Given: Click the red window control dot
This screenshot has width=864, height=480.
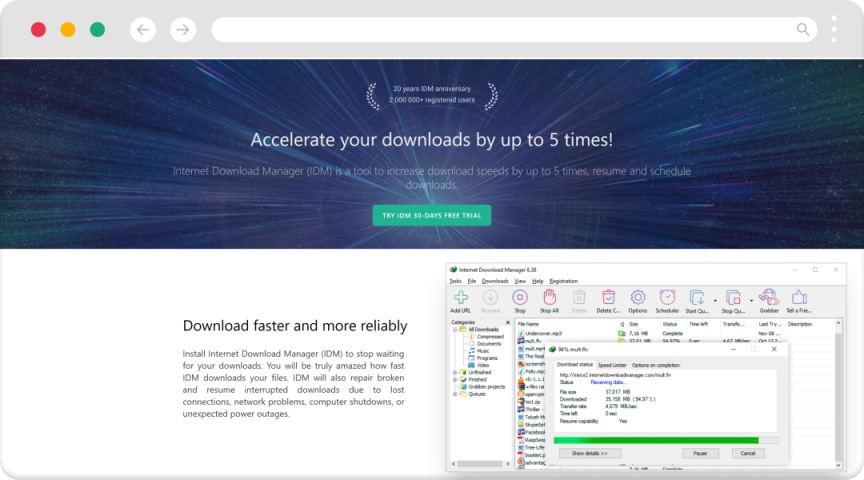Looking at the screenshot, I should 38,30.
